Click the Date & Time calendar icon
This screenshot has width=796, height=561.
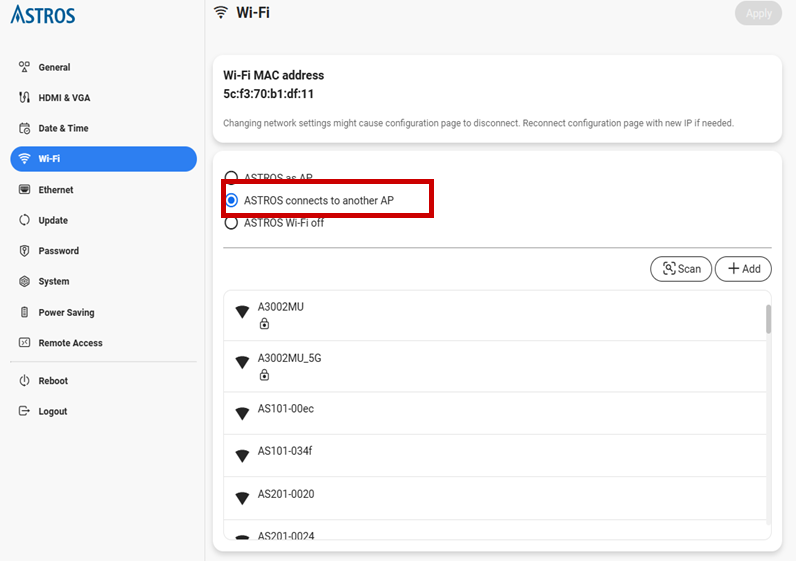pos(25,128)
